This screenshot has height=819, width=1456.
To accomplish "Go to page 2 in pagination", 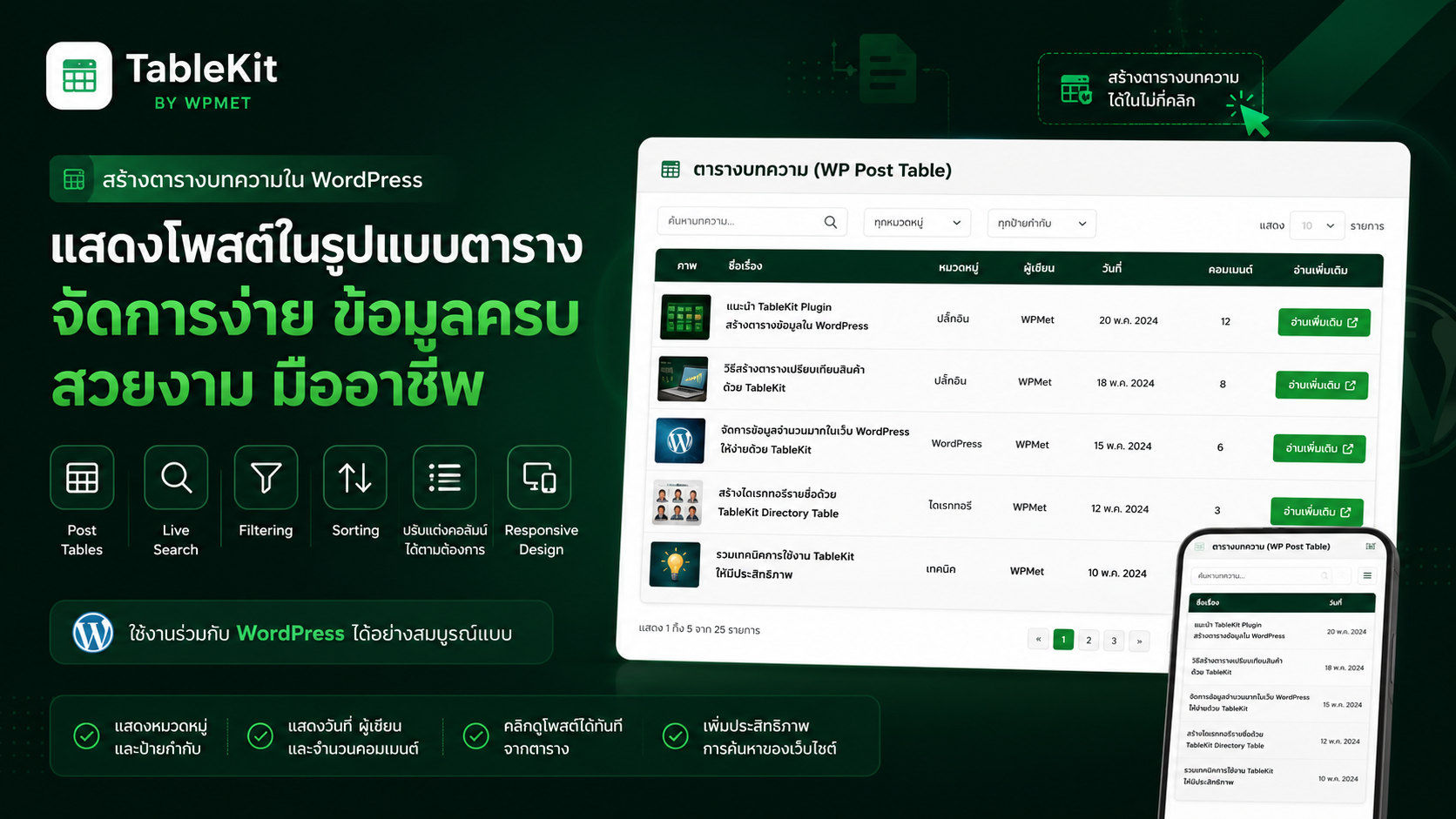I will [x=1089, y=641].
